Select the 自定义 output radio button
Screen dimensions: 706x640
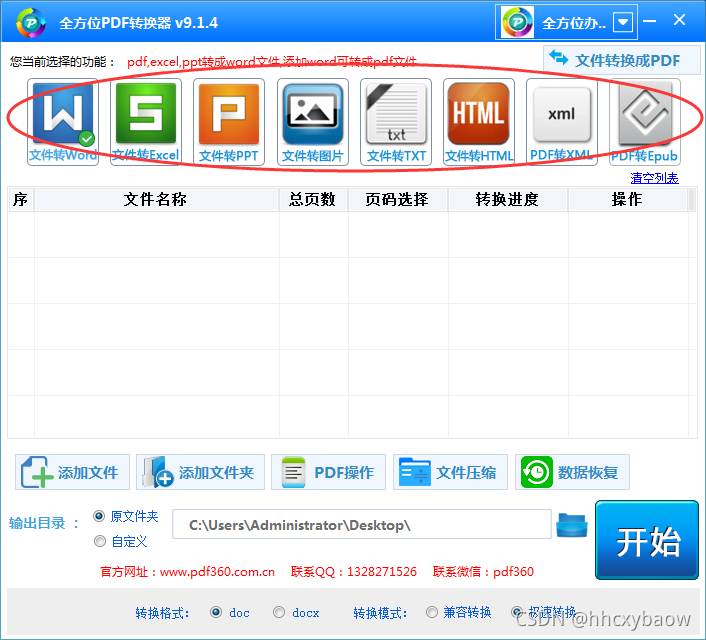click(x=100, y=541)
